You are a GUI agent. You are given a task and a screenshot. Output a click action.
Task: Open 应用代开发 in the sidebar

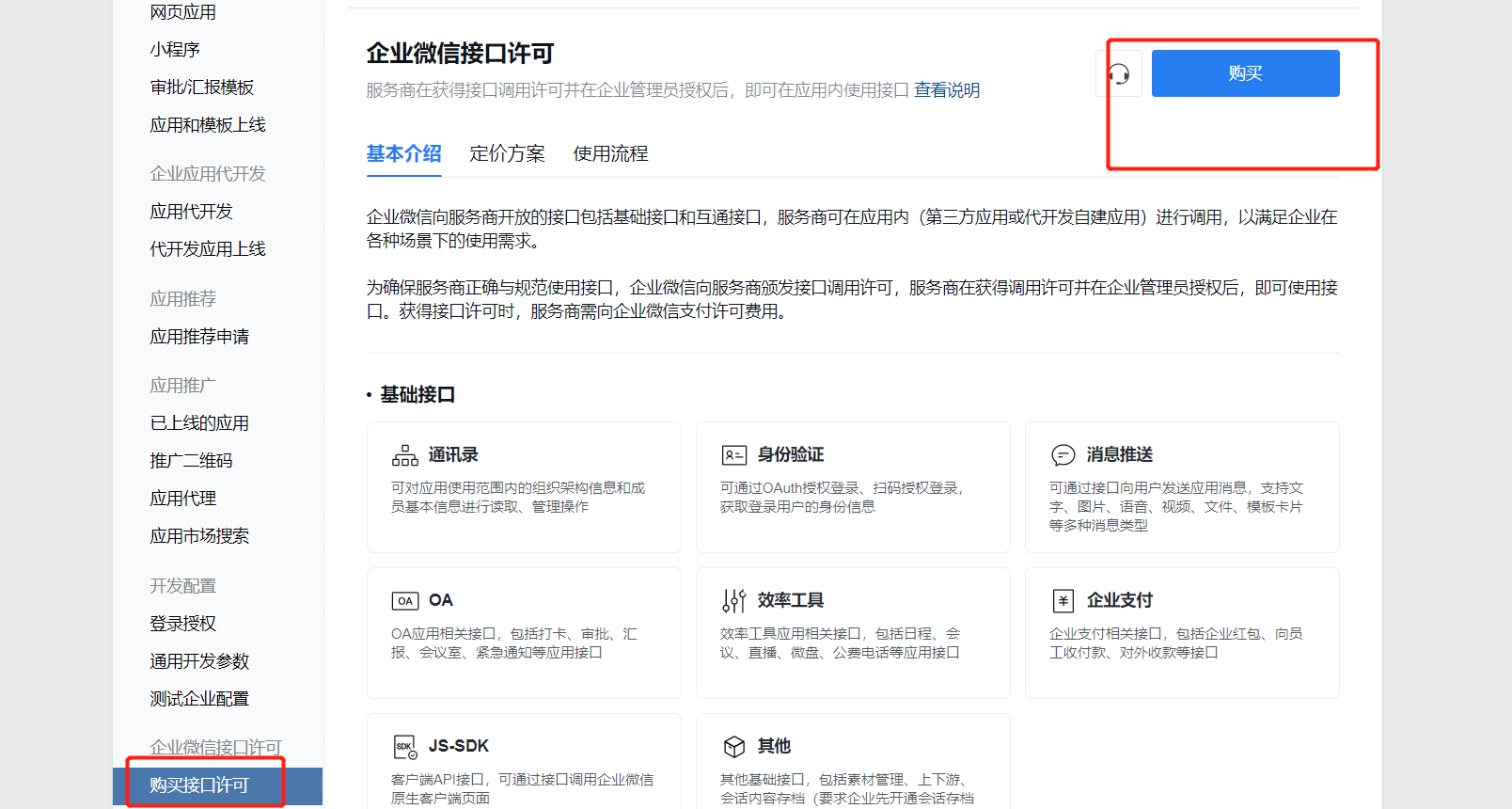click(x=192, y=212)
